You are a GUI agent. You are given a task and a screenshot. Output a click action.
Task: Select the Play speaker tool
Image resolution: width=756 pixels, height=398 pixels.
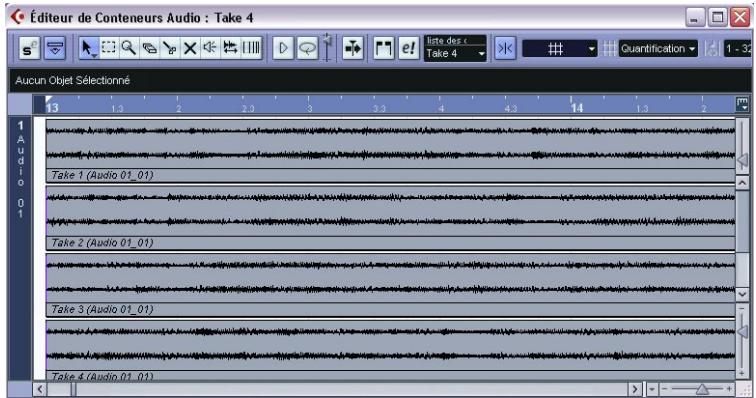(x=210, y=48)
